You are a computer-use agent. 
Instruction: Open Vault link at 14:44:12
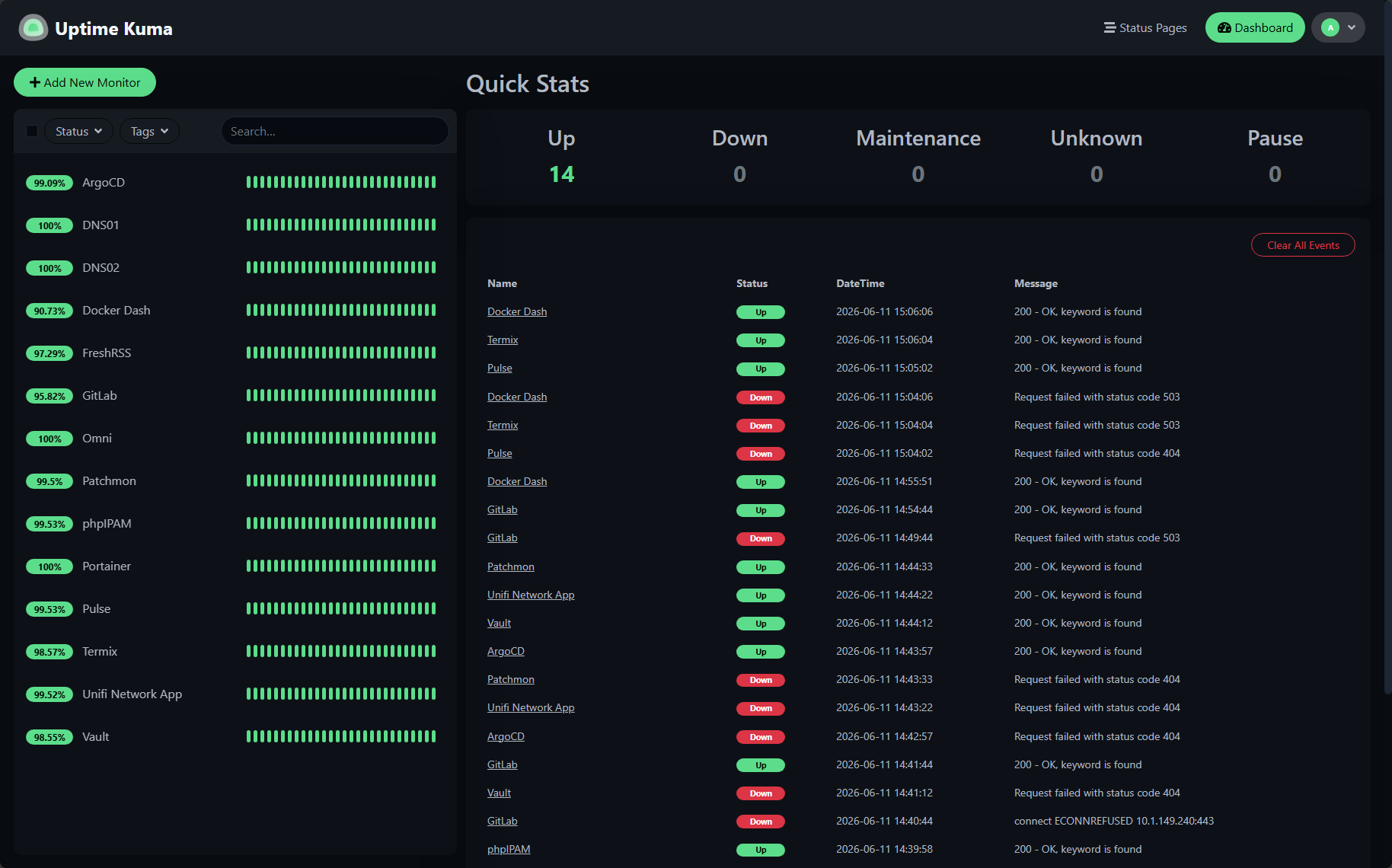499,623
